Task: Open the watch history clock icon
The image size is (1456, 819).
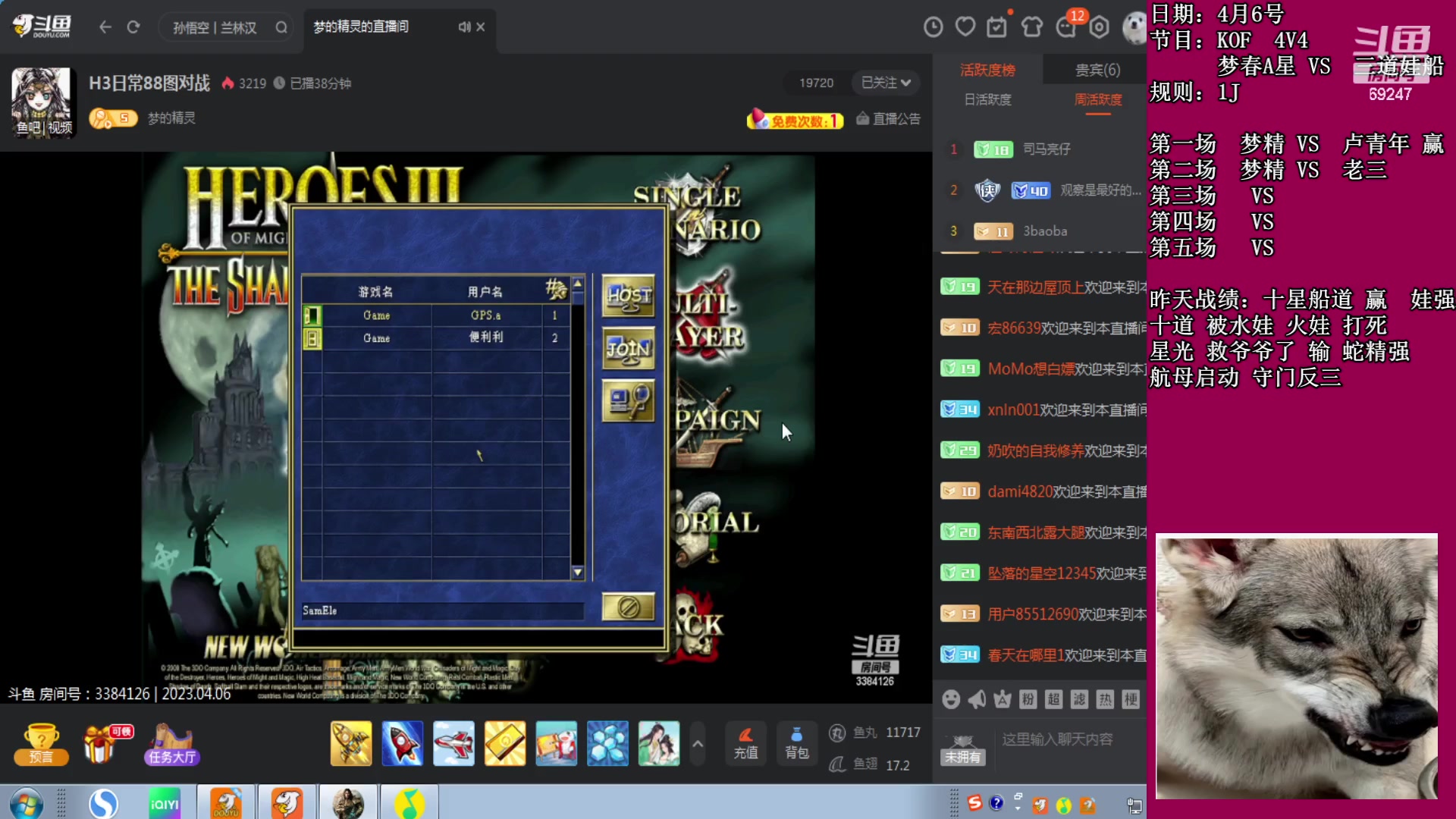Action: point(933,27)
